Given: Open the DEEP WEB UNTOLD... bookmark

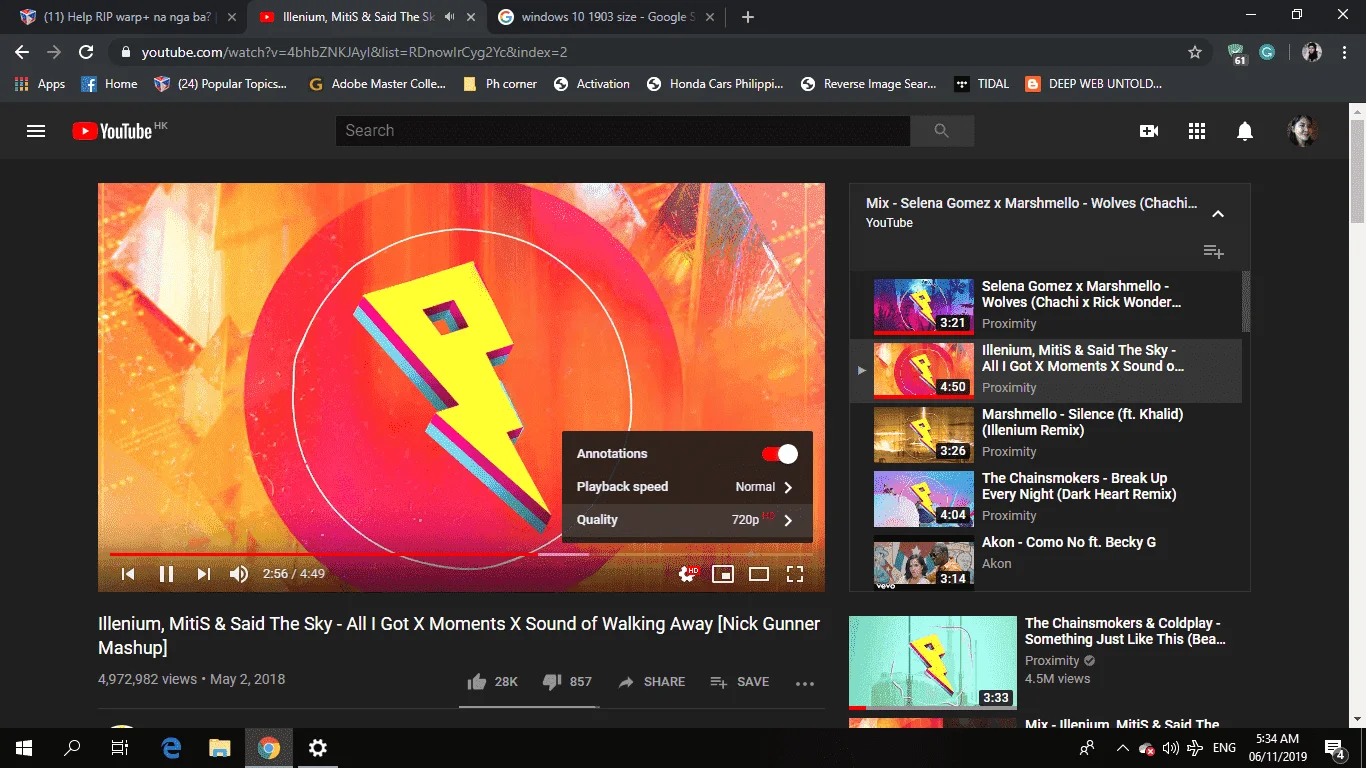Looking at the screenshot, I should [x=1094, y=84].
